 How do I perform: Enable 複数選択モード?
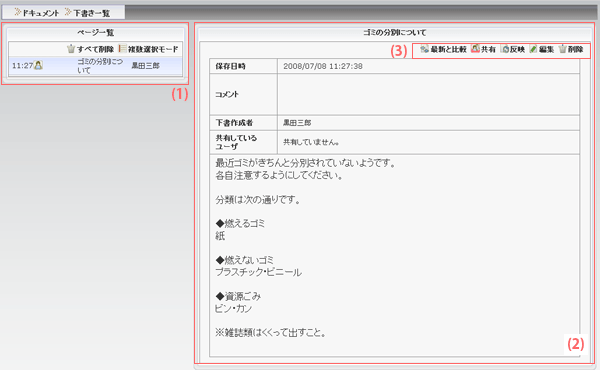pyautogui.click(x=153, y=49)
